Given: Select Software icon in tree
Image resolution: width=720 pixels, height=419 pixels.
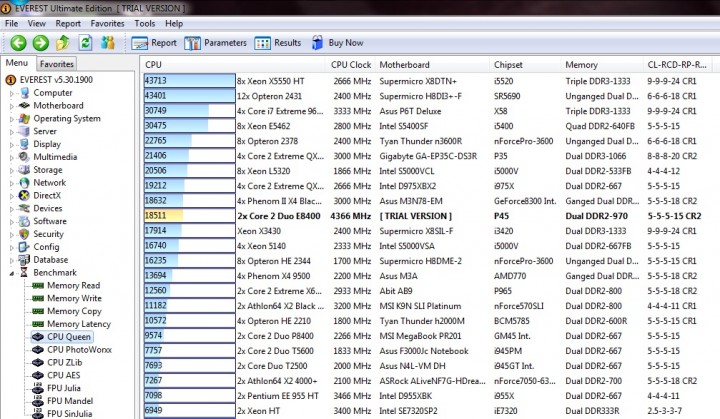Looking at the screenshot, I should coord(24,221).
